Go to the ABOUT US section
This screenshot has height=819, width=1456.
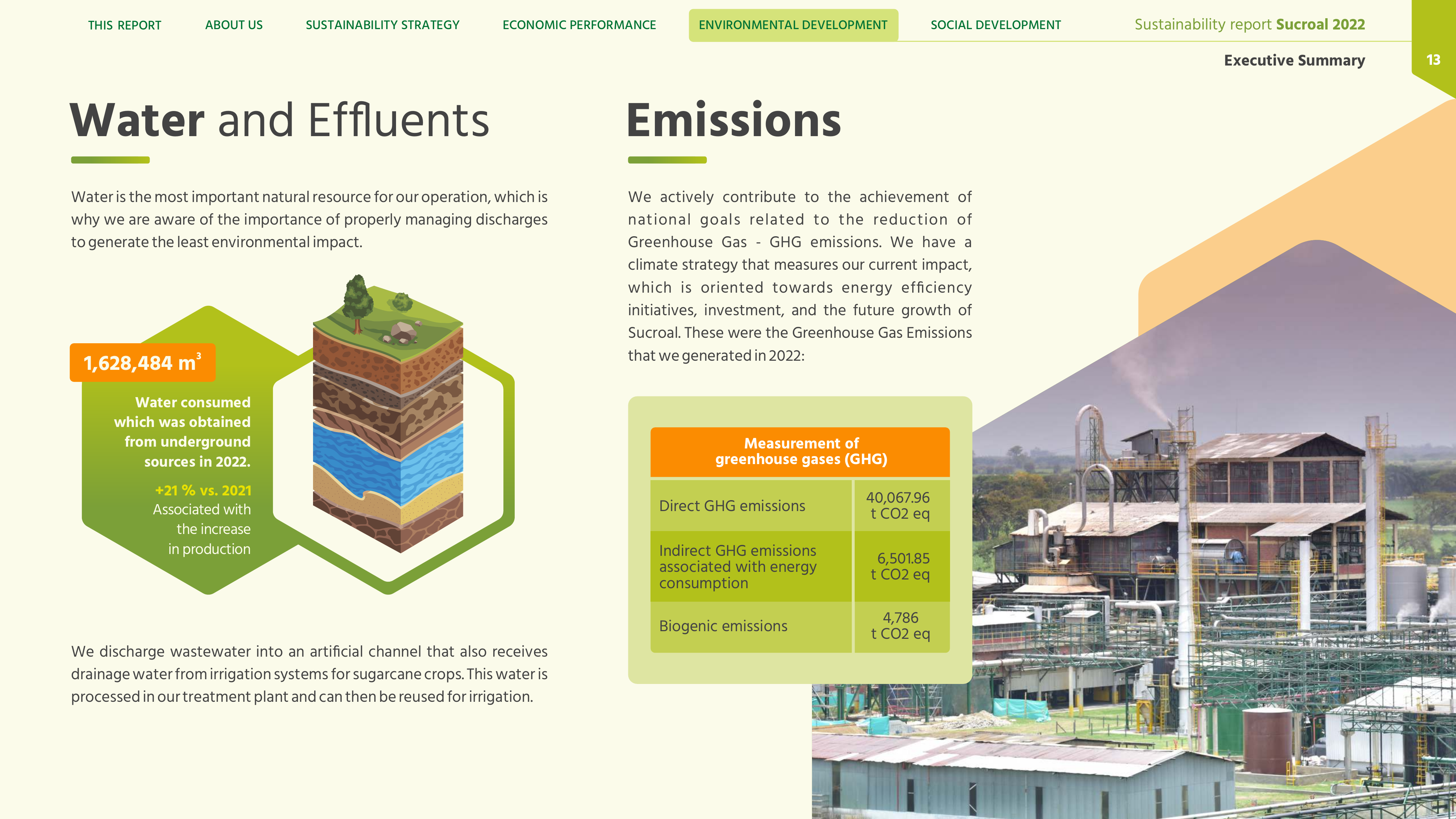coord(233,25)
